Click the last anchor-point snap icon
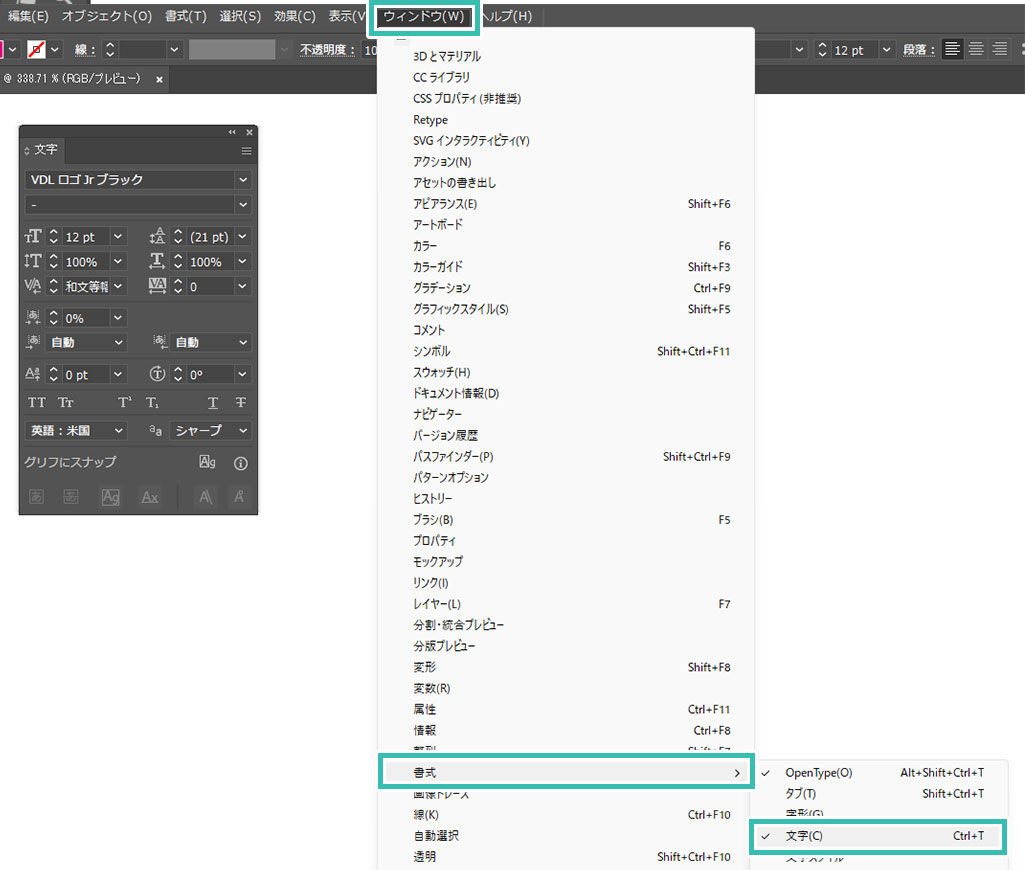The image size is (1025, 870). (239, 497)
